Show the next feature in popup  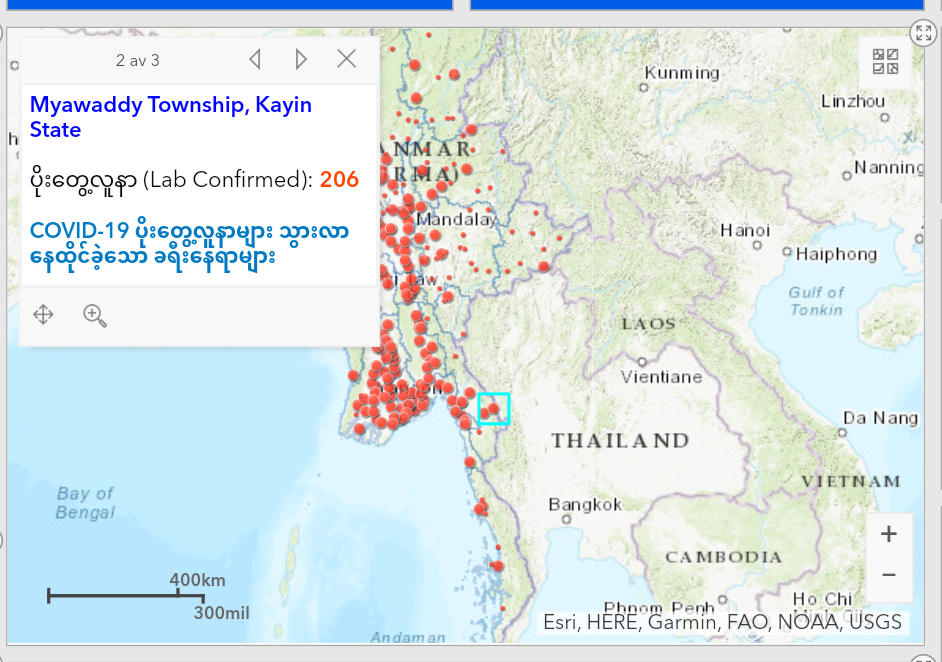pyautogui.click(x=301, y=60)
